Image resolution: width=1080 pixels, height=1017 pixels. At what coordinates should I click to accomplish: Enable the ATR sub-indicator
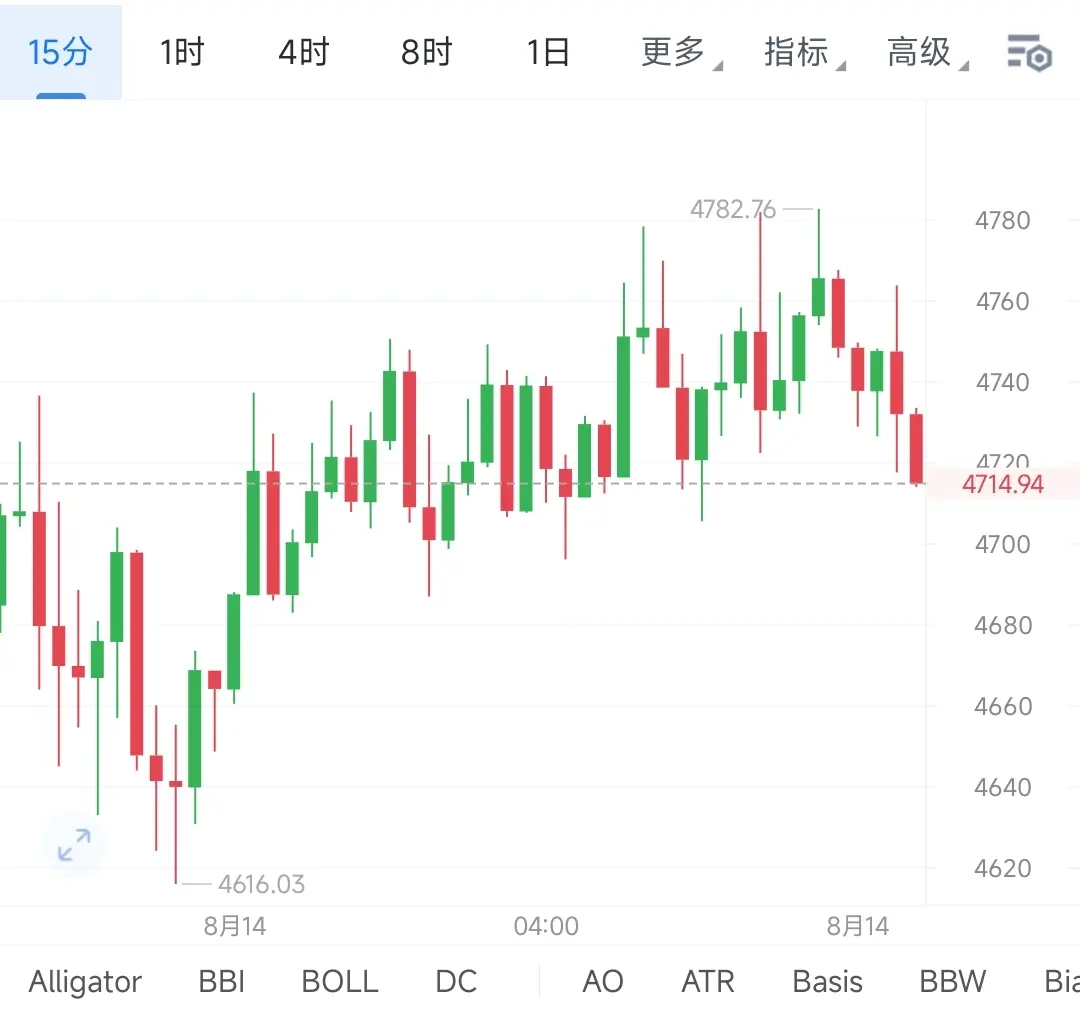point(708,981)
